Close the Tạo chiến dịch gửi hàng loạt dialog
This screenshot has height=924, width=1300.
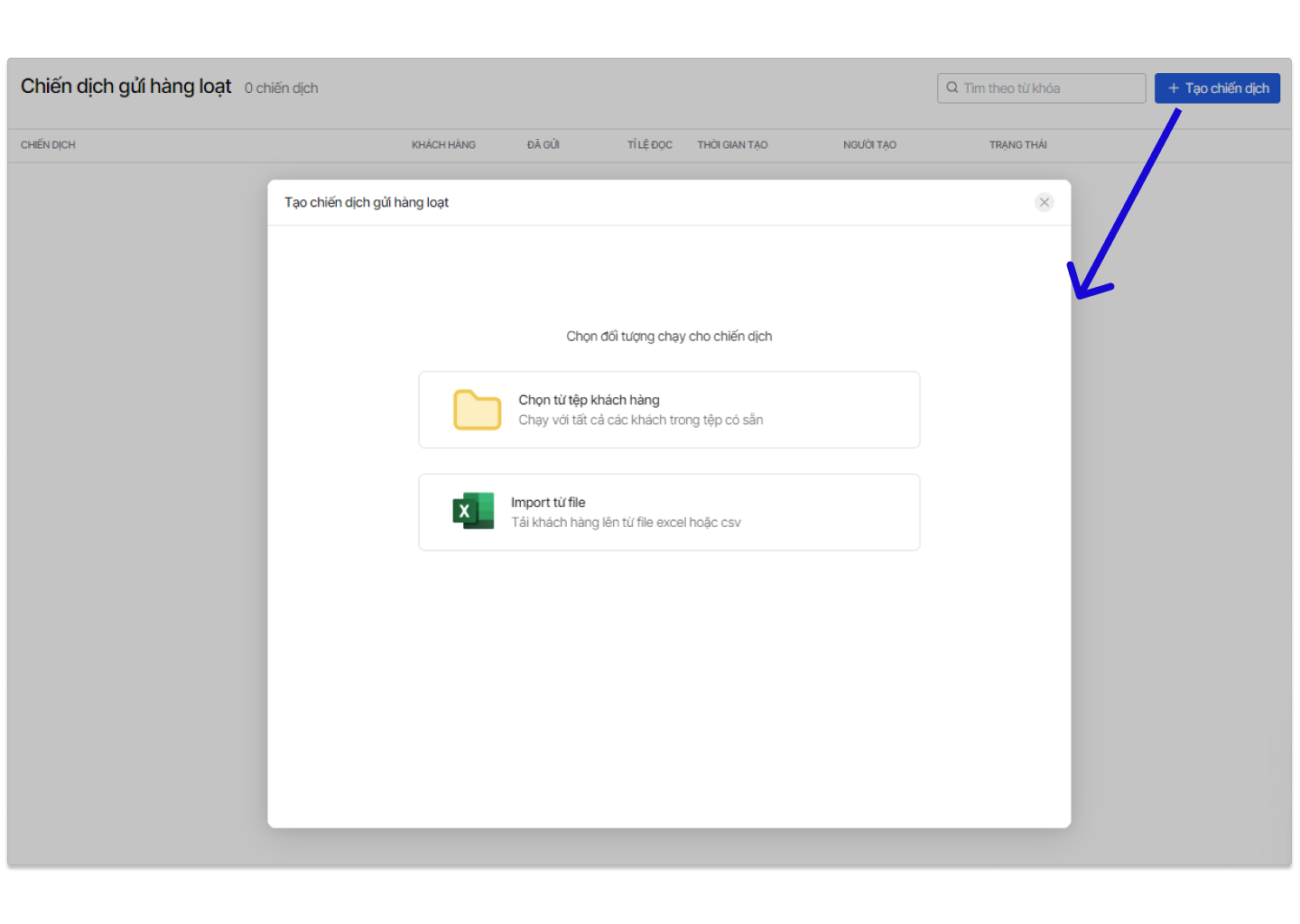click(1045, 202)
